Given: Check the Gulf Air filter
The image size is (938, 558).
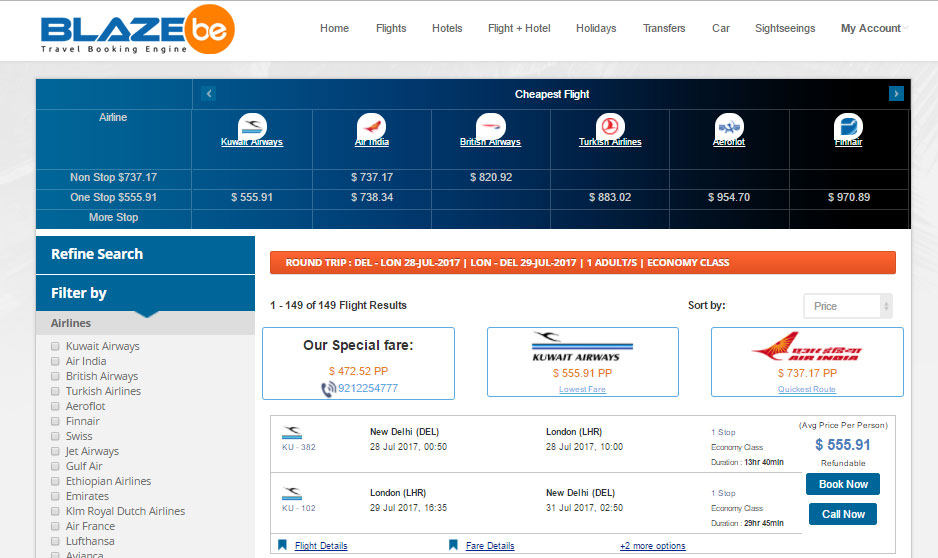Looking at the screenshot, I should click(55, 466).
